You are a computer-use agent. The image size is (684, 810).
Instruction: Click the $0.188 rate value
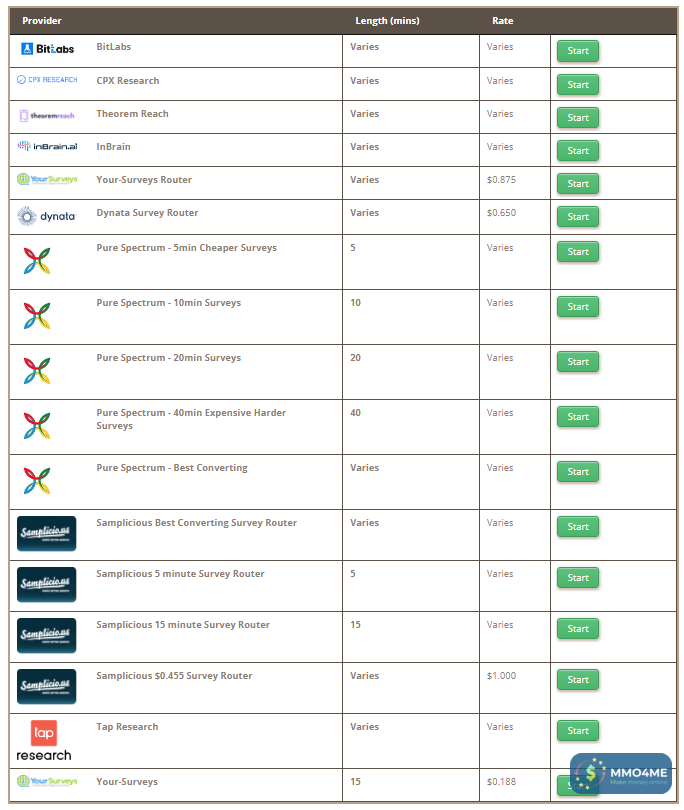point(501,782)
